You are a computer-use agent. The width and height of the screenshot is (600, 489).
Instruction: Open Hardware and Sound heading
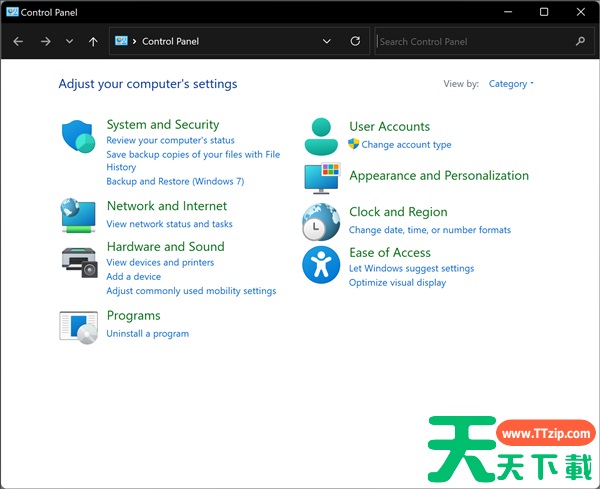click(165, 246)
